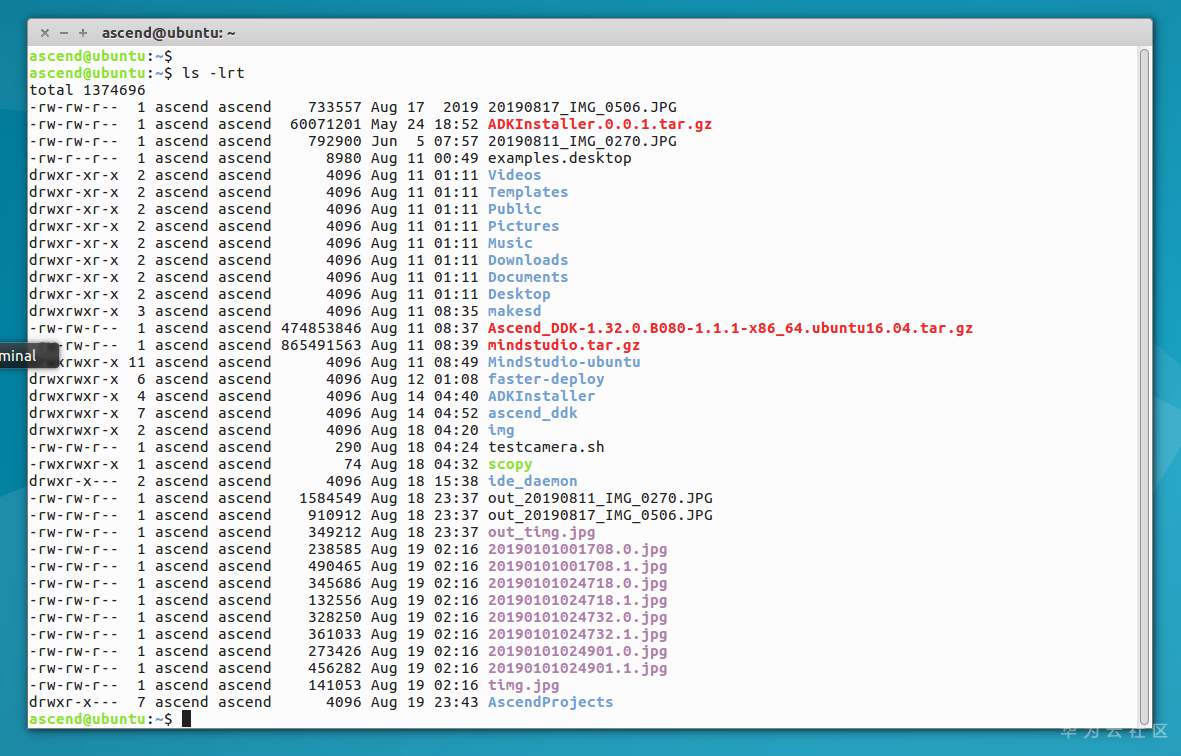Screen dimensions: 1181x756
Task: Click the Templates directory name
Action: point(528,192)
